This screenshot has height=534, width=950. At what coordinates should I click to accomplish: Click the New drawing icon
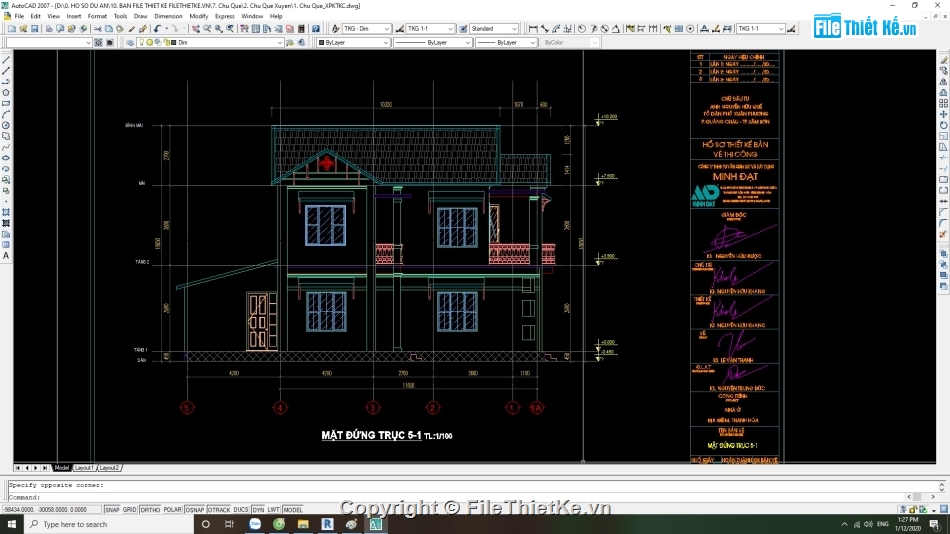pyautogui.click(x=12, y=28)
